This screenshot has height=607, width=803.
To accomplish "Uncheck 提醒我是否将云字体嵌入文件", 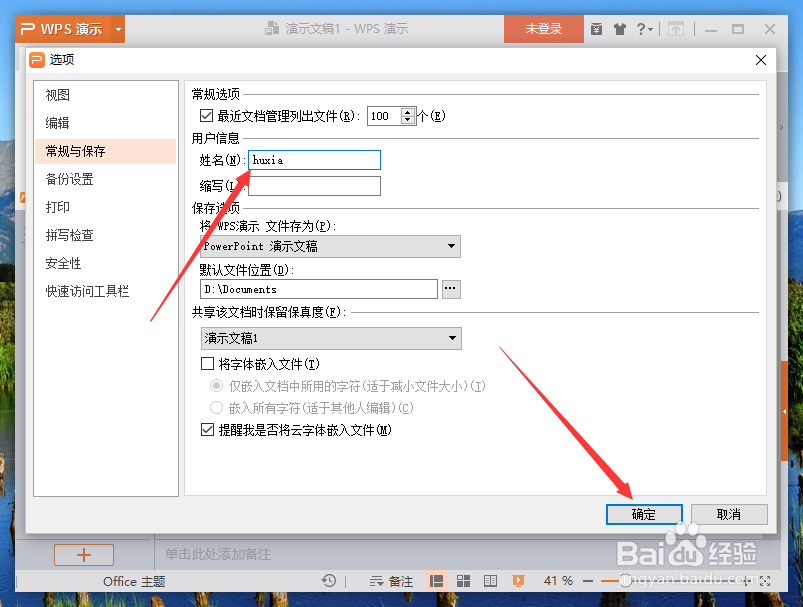I will (207, 428).
